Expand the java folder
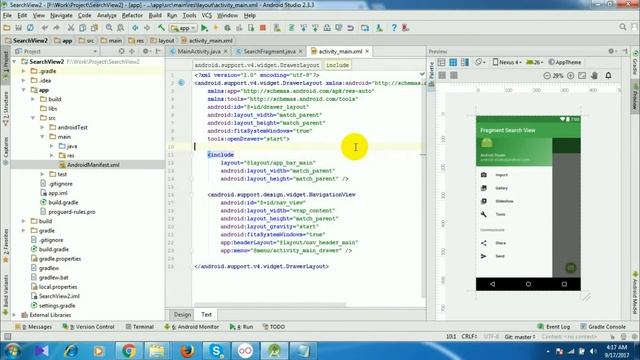This screenshot has height=360, width=640. click(52, 146)
